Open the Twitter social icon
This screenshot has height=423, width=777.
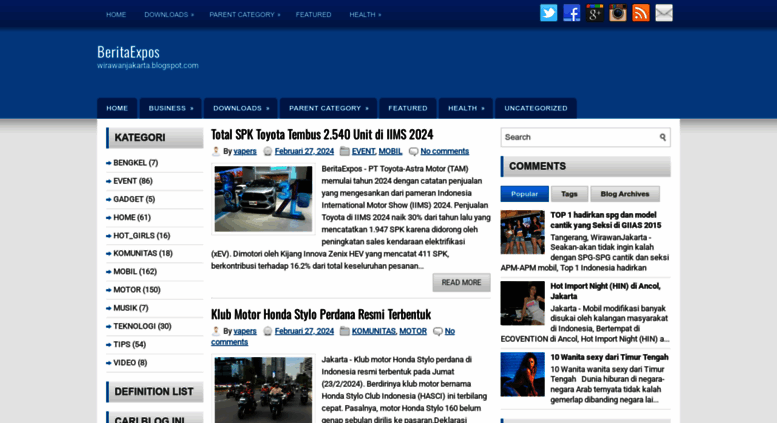pos(549,13)
